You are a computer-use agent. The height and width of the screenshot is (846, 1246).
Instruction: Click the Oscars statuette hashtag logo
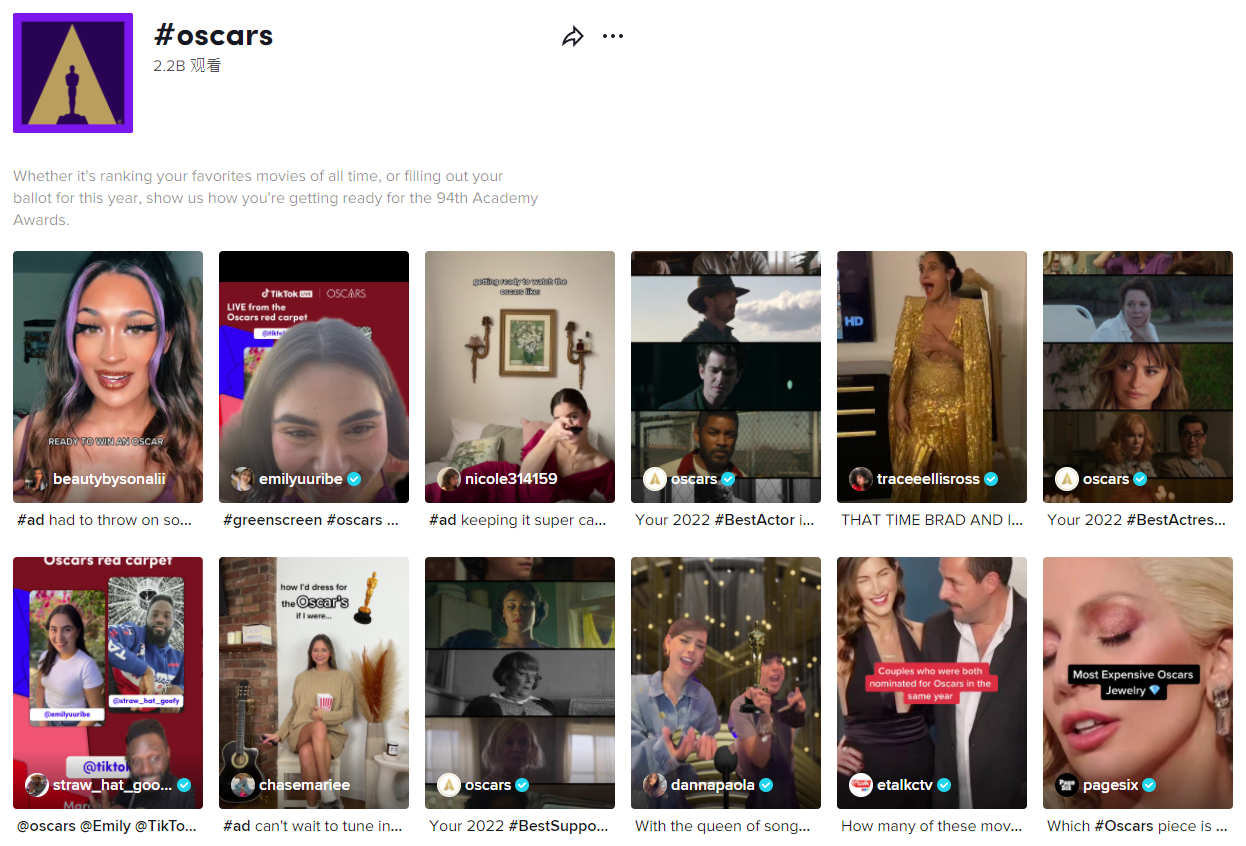73,73
